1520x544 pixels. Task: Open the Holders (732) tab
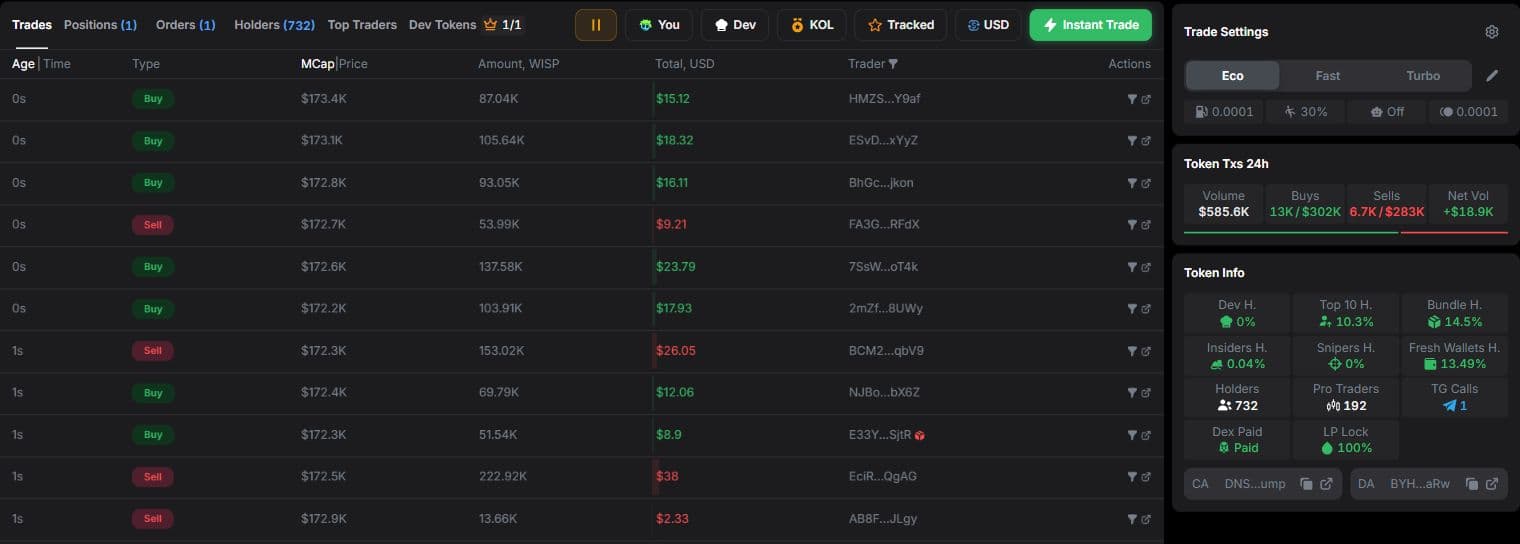click(x=274, y=25)
